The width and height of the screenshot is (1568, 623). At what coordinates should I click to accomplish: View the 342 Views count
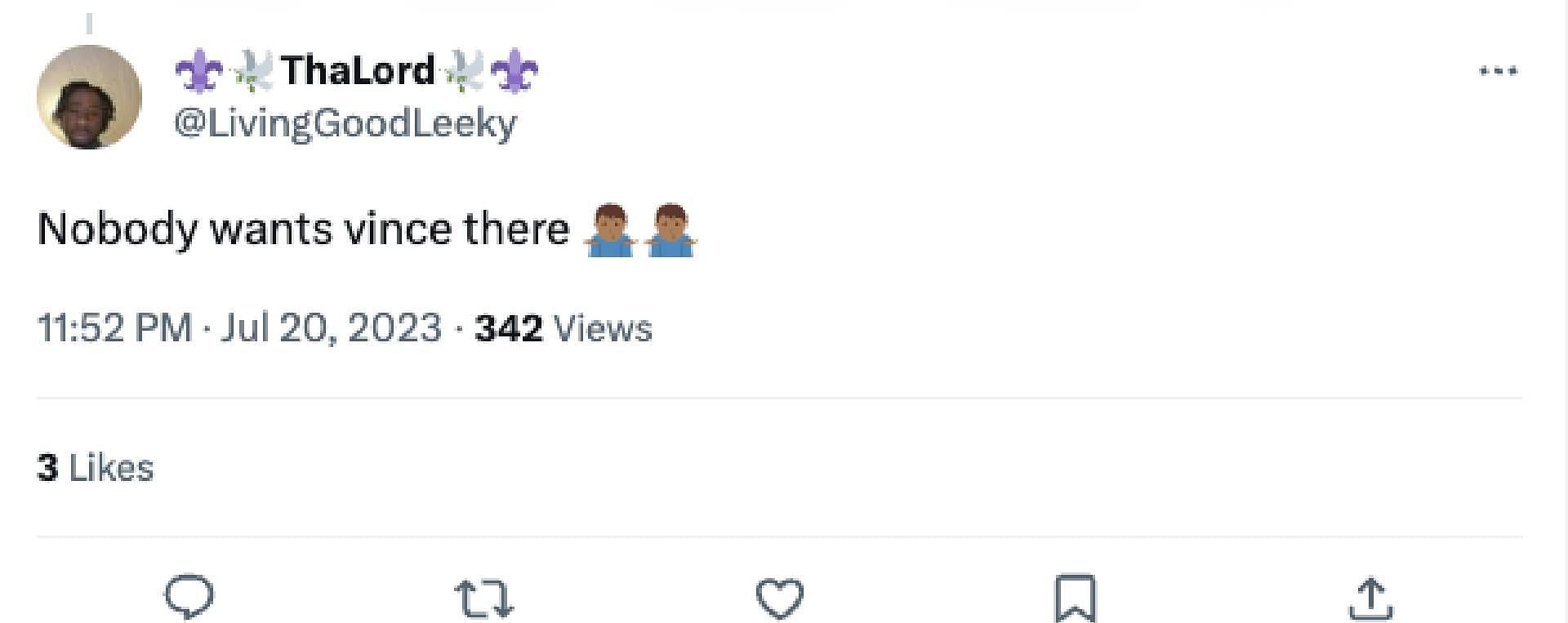click(563, 328)
